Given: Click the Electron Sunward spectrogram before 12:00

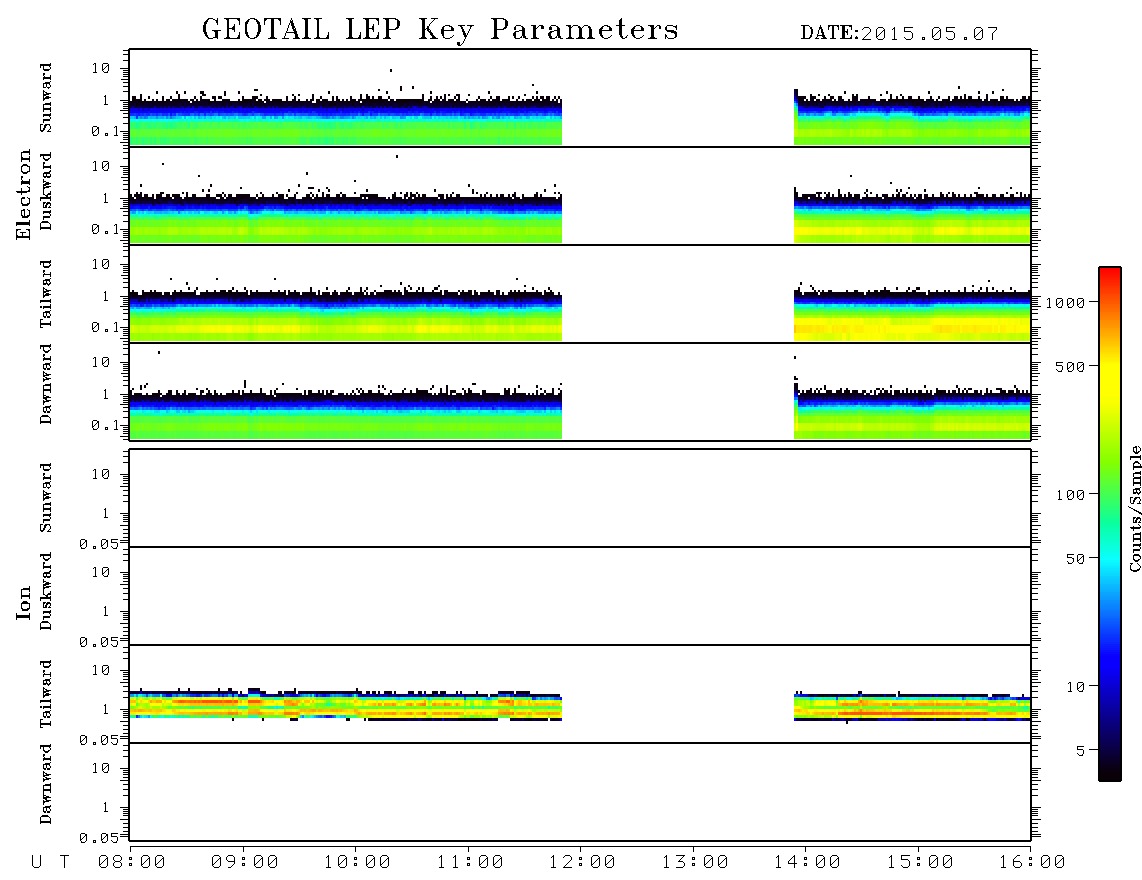Looking at the screenshot, I should coord(346,122).
